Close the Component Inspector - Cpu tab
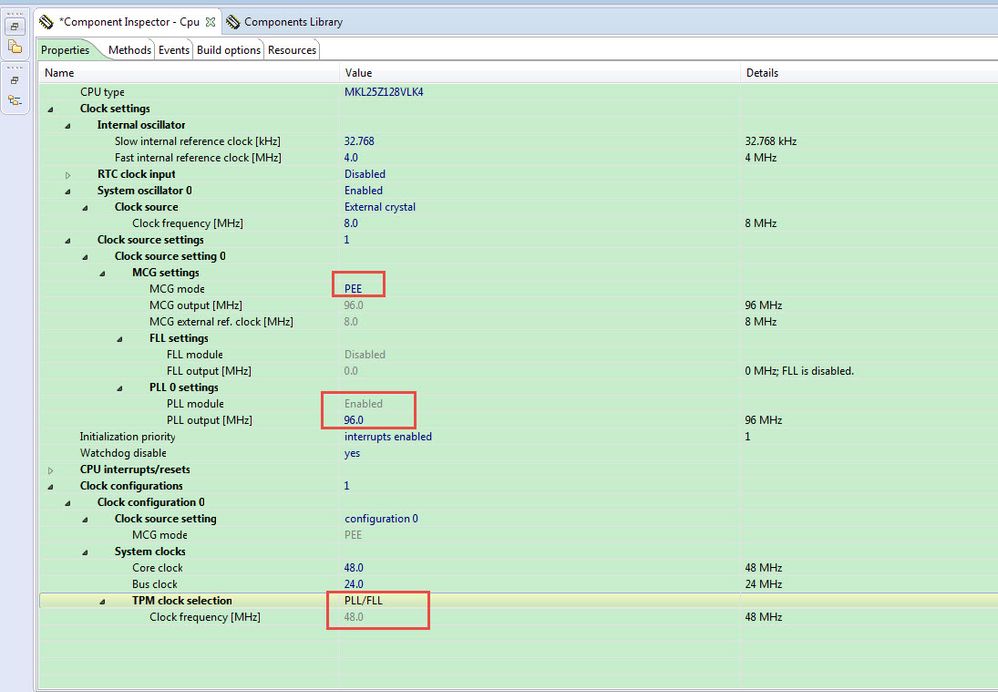998x692 pixels. (x=210, y=22)
